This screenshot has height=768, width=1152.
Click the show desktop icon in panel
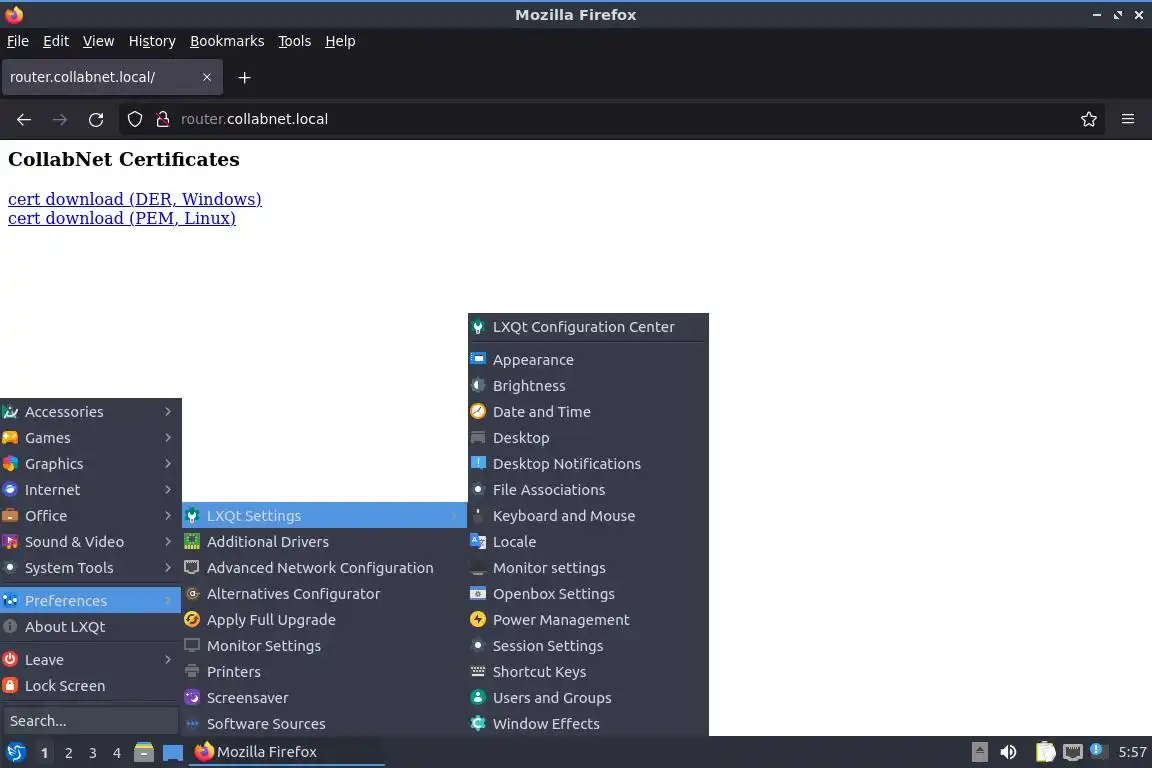[173, 752]
